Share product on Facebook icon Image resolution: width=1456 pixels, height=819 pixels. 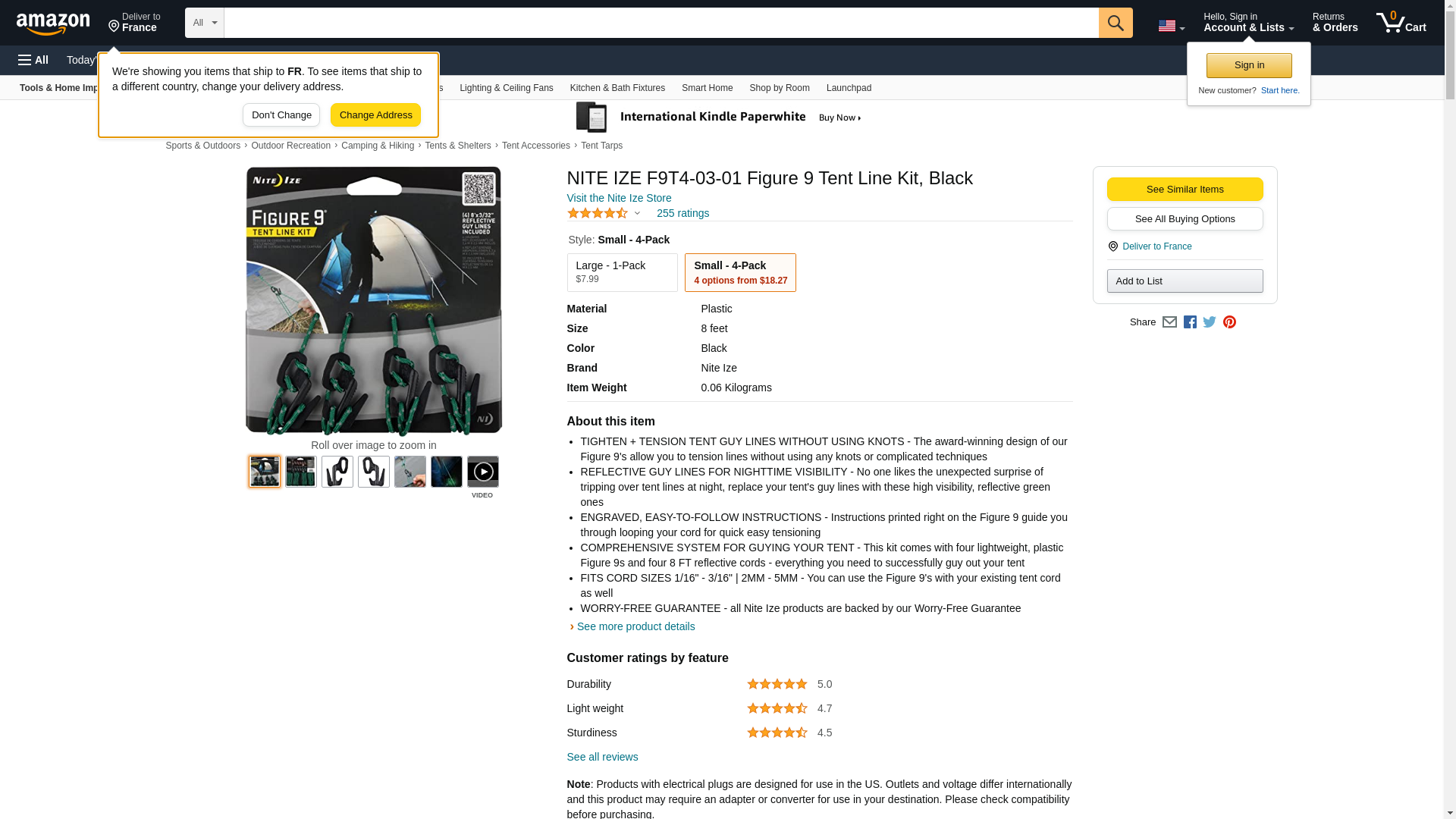1190,322
